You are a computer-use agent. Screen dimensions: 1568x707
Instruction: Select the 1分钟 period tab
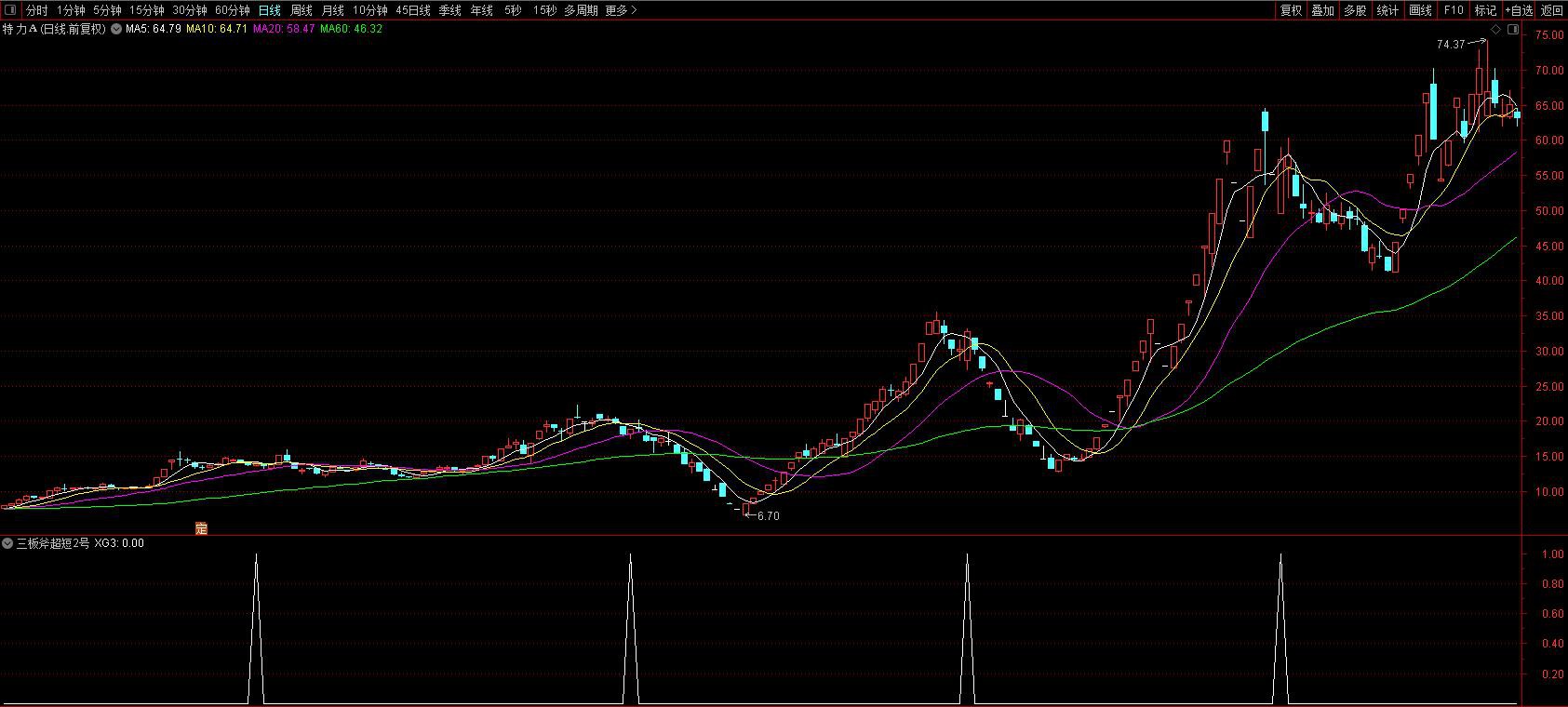71,10
